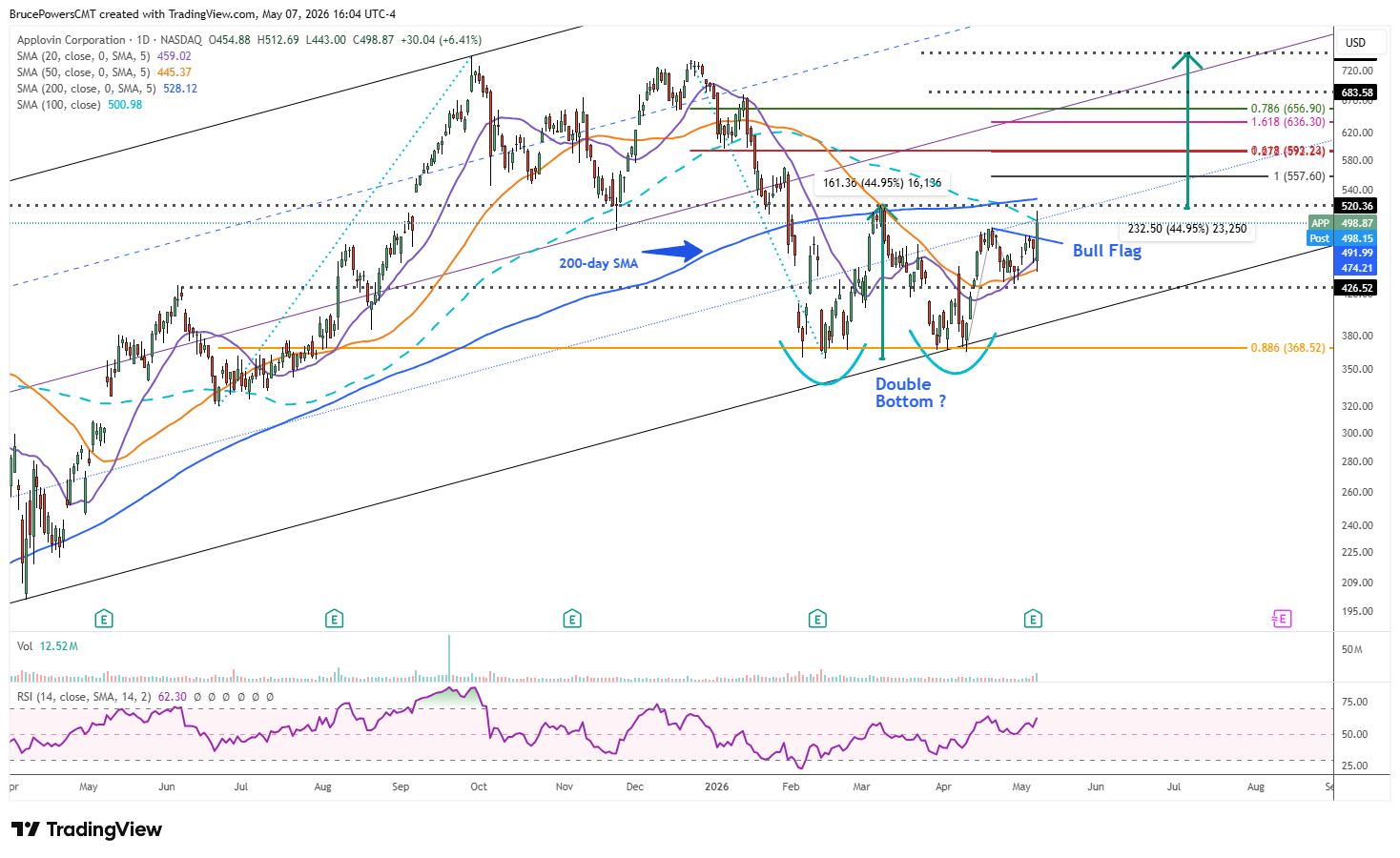Click the APP 498.87 price label
The height and width of the screenshot is (858, 1400).
click(1342, 223)
